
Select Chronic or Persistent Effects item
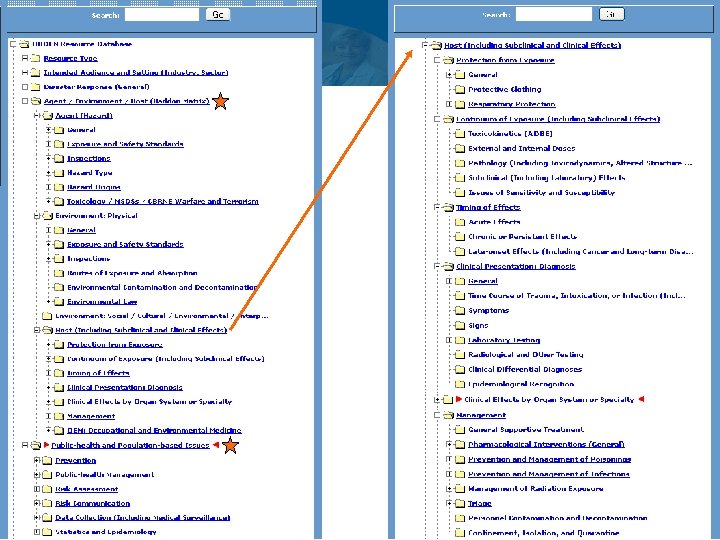pos(522,236)
